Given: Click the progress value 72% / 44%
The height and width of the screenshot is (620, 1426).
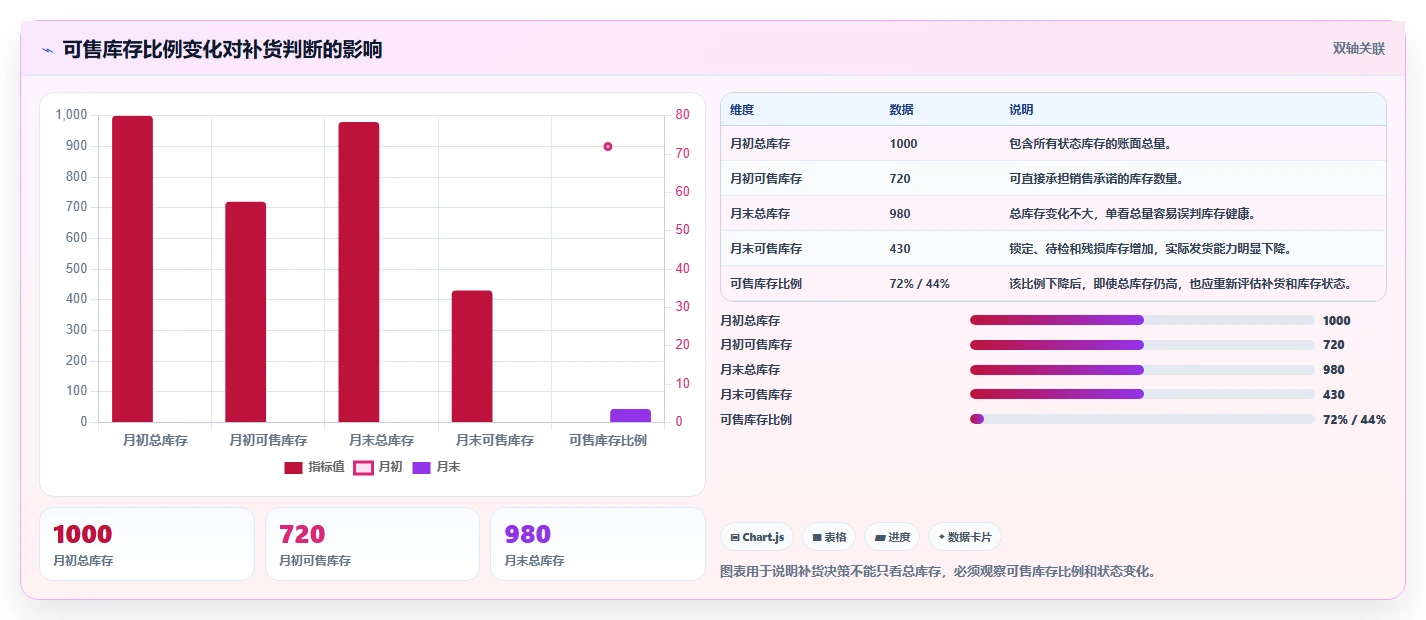Looking at the screenshot, I should tap(1354, 420).
